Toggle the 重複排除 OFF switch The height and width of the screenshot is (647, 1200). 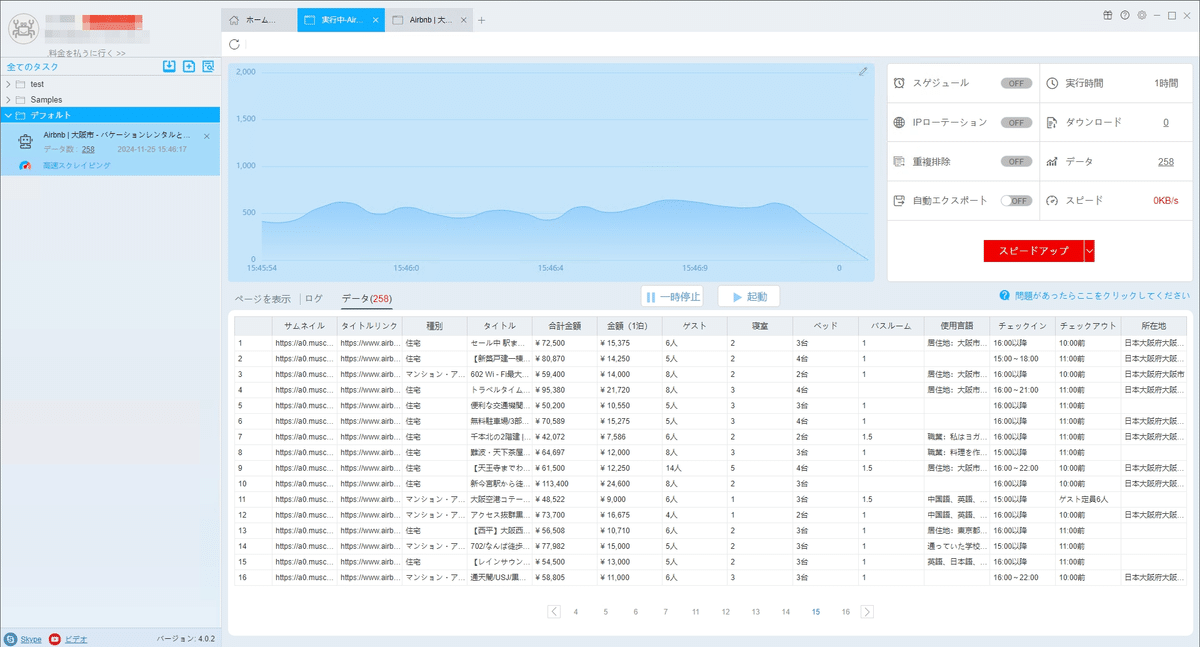click(1016, 161)
